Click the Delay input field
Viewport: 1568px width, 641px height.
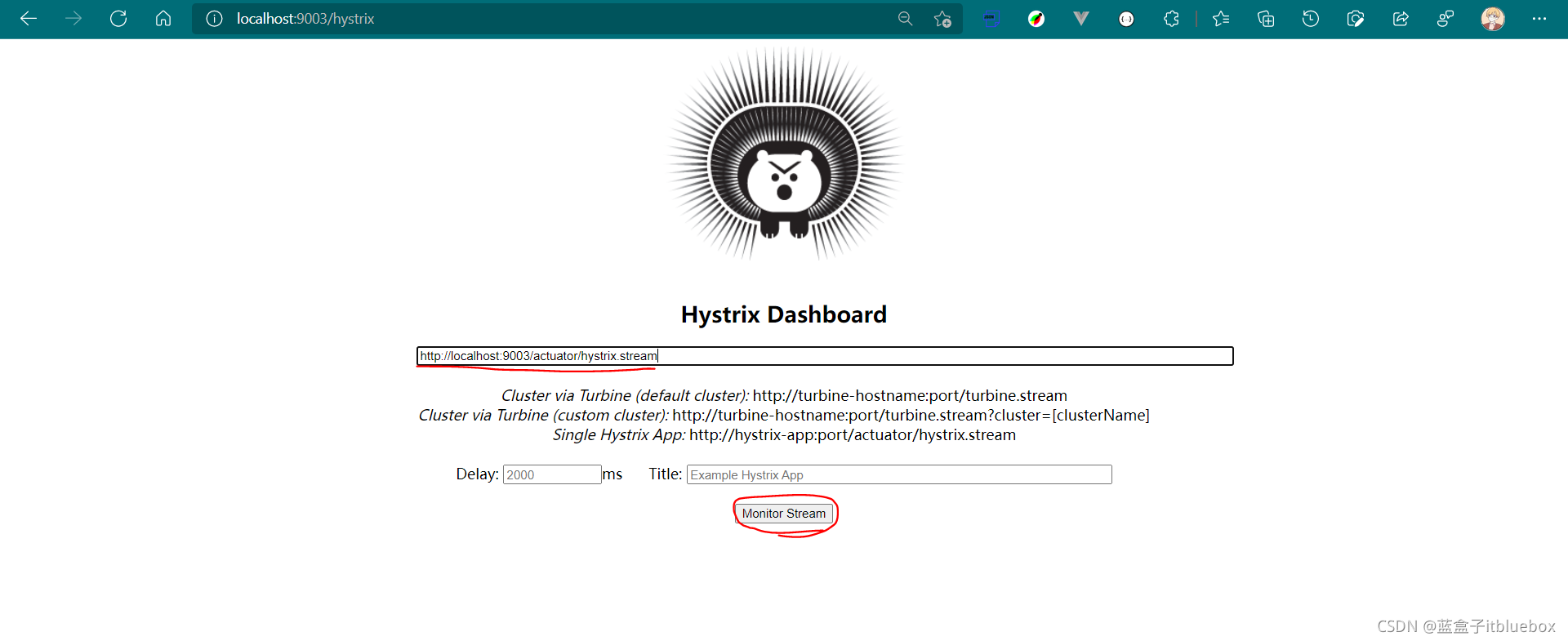[552, 474]
